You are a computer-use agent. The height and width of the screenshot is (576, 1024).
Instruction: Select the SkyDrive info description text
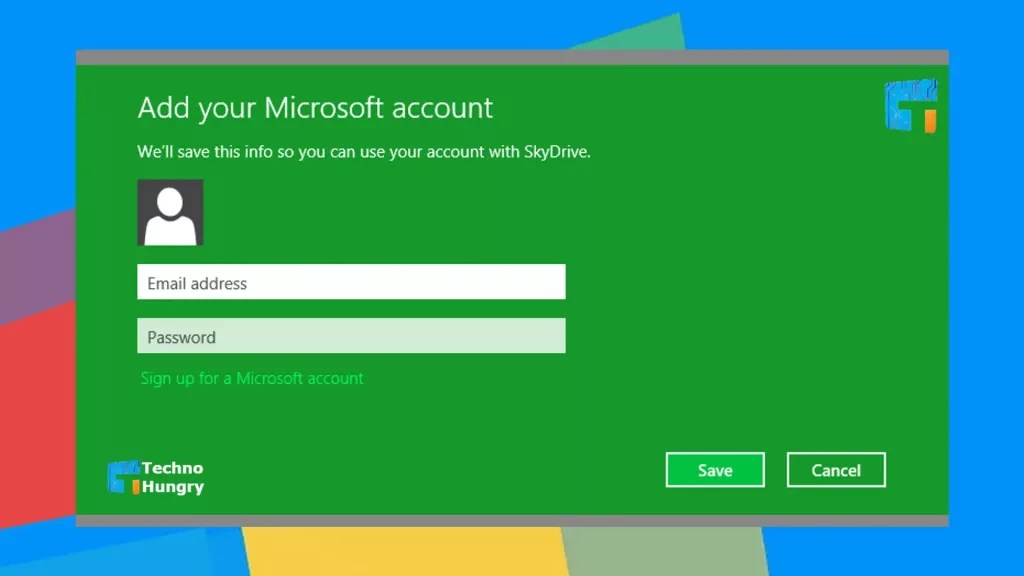tap(364, 152)
